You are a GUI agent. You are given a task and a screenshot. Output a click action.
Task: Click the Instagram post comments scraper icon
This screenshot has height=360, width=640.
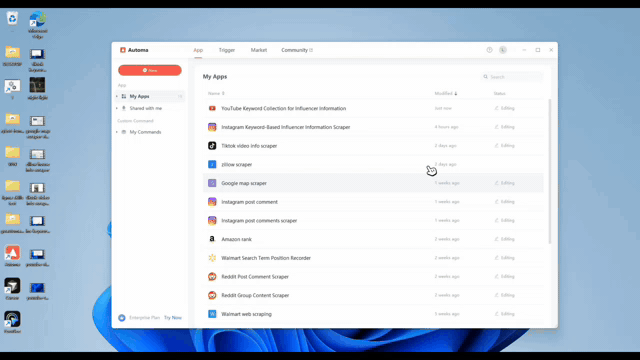tap(212, 220)
